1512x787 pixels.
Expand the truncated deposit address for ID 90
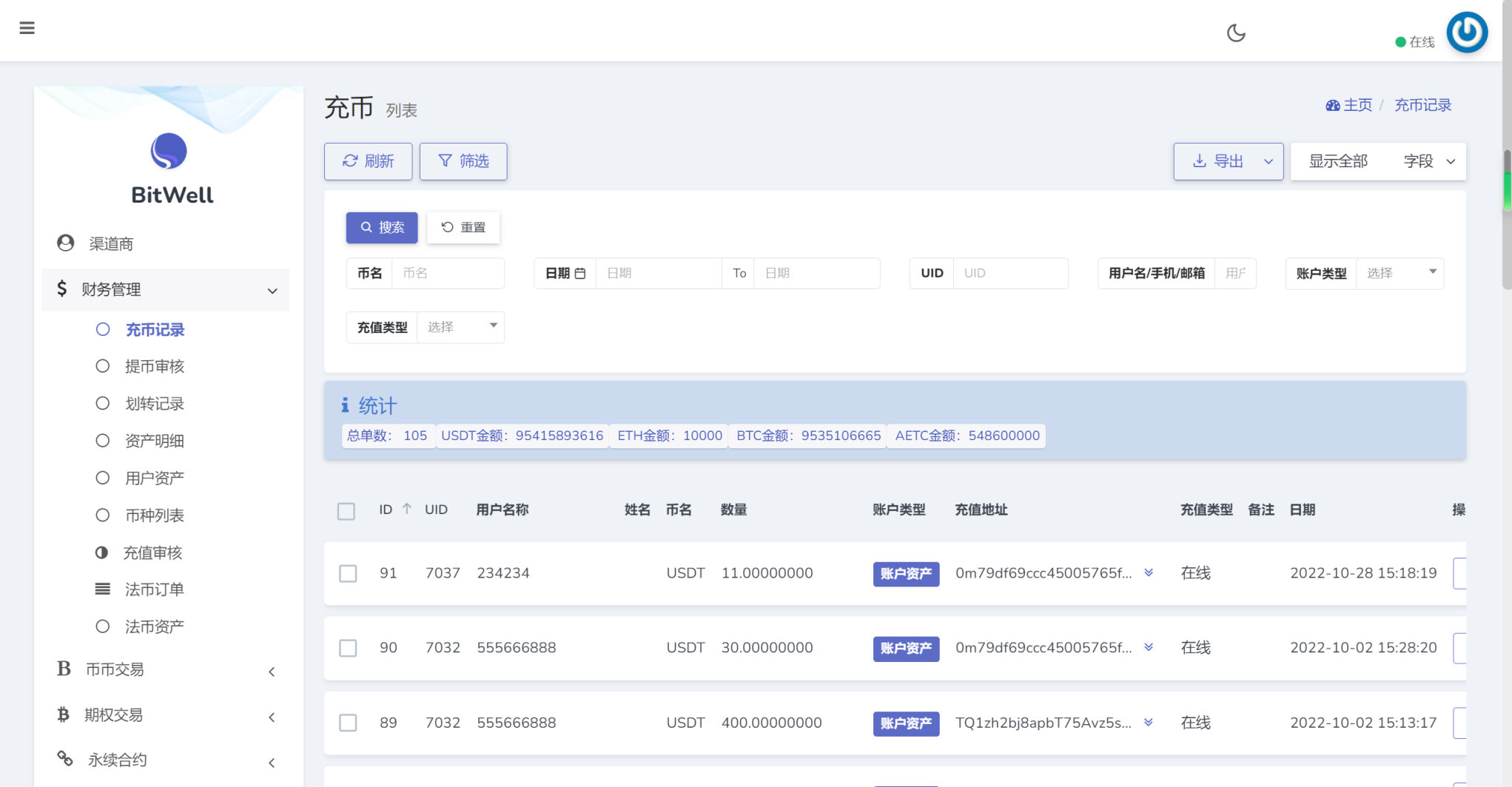1149,649
